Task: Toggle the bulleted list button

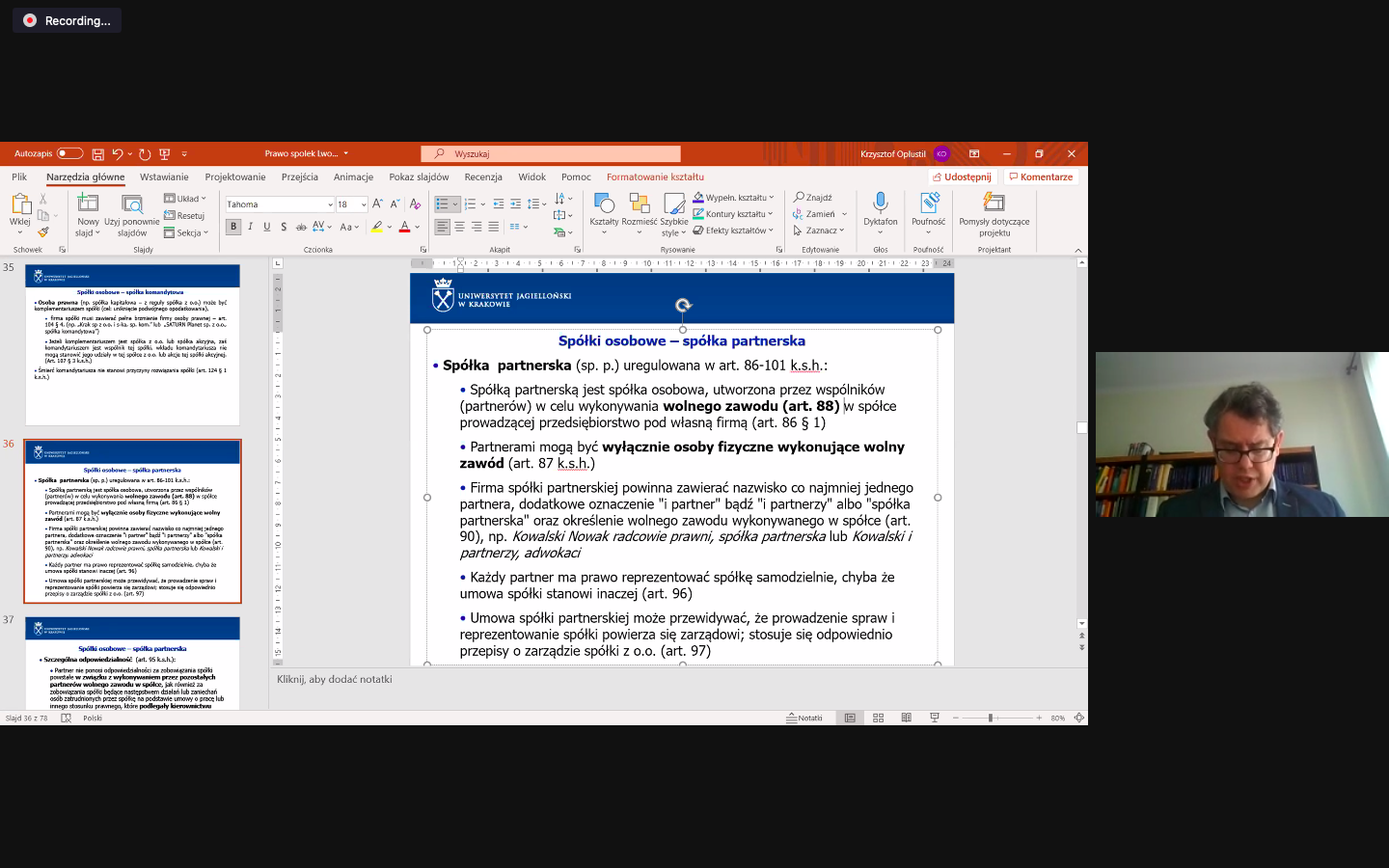Action: tap(442, 203)
